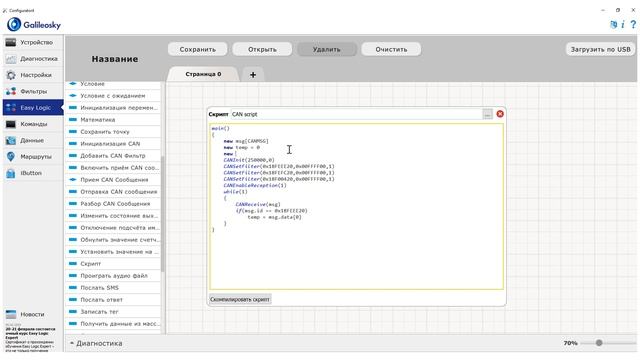Image resolution: width=640 pixels, height=360 pixels.
Task: Select the Easy Logic sidebar item
Action: [33, 108]
